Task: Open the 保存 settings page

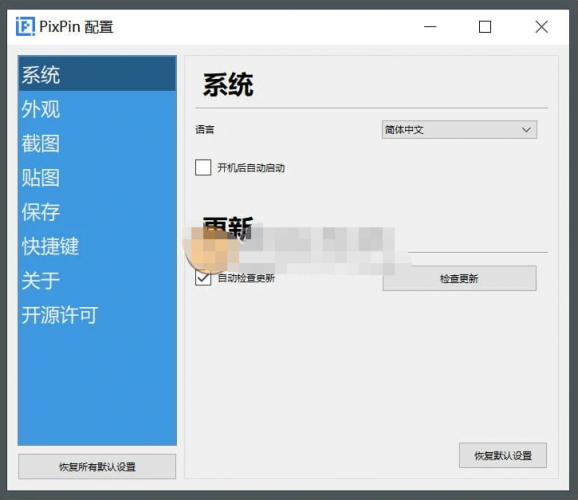Action: click(x=97, y=212)
